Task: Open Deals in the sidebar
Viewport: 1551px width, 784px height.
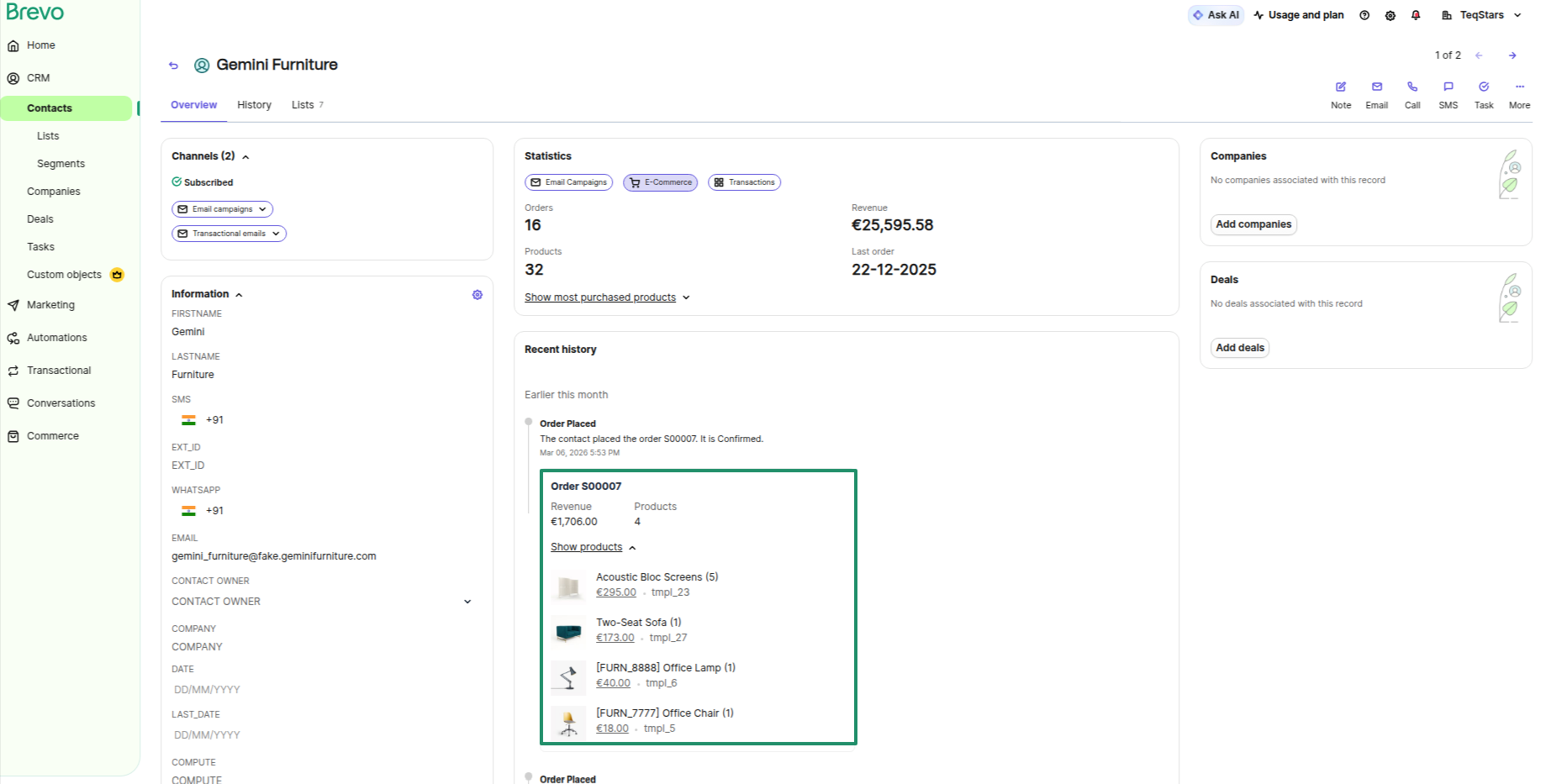Action: coord(40,219)
